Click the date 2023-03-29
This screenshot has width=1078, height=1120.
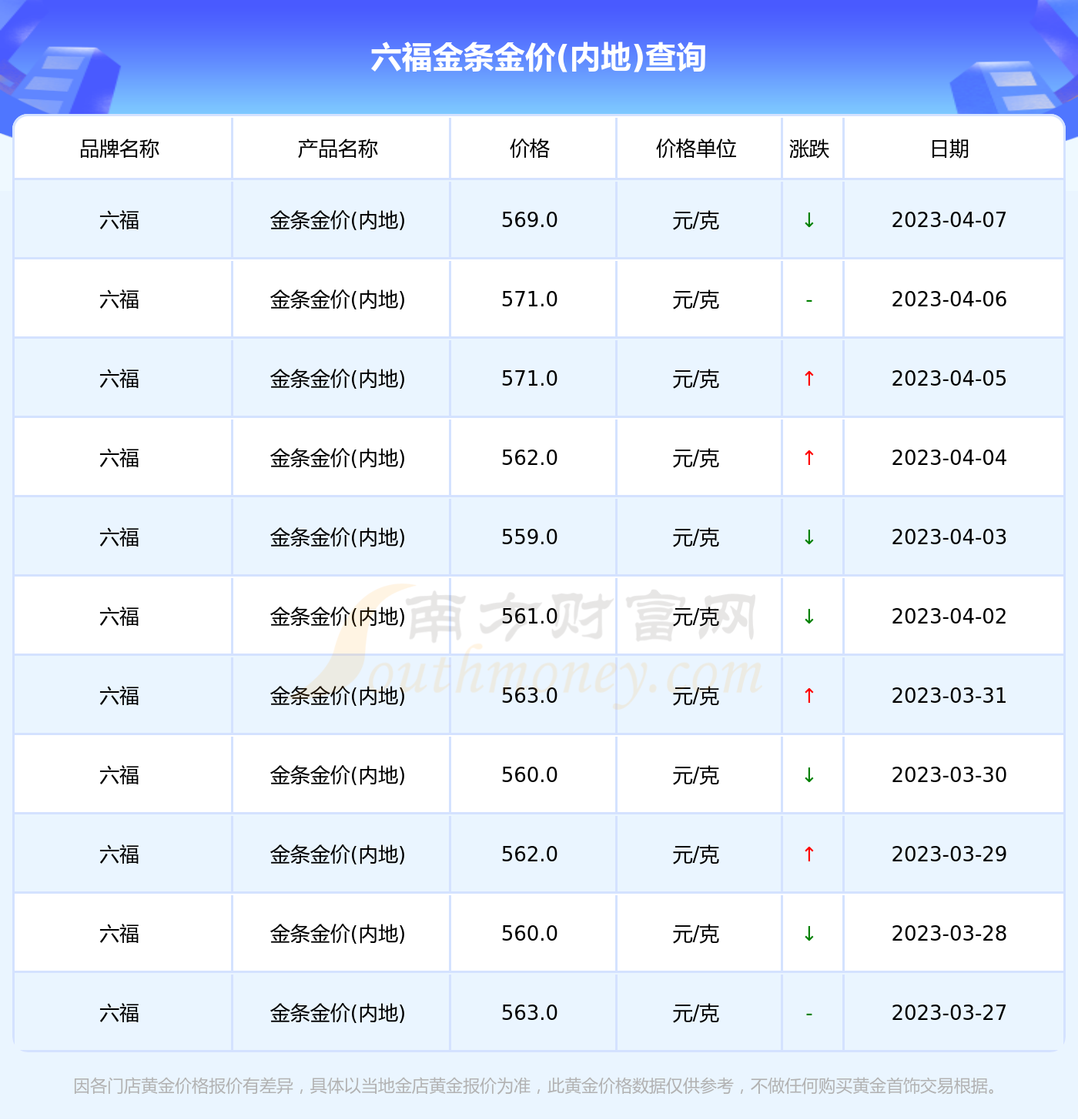coord(949,854)
